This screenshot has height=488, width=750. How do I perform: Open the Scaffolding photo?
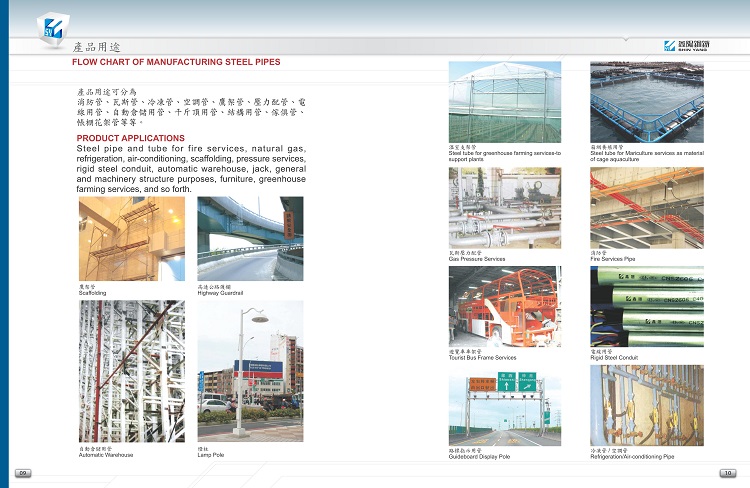point(132,238)
